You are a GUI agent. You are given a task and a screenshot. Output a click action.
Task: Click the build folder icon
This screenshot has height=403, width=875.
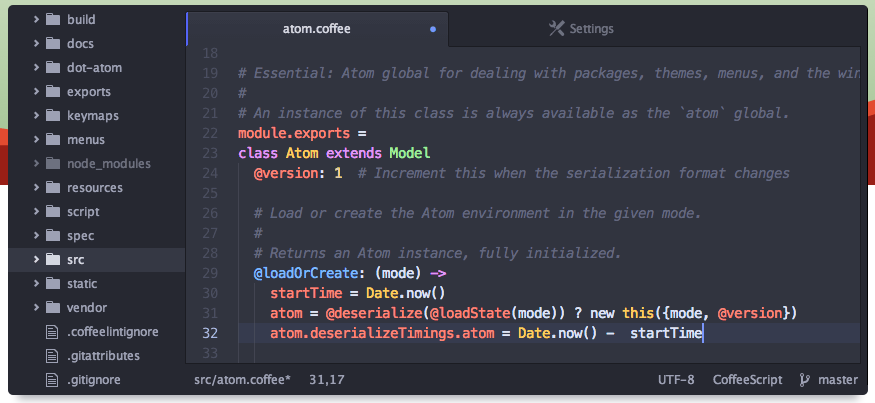52,20
